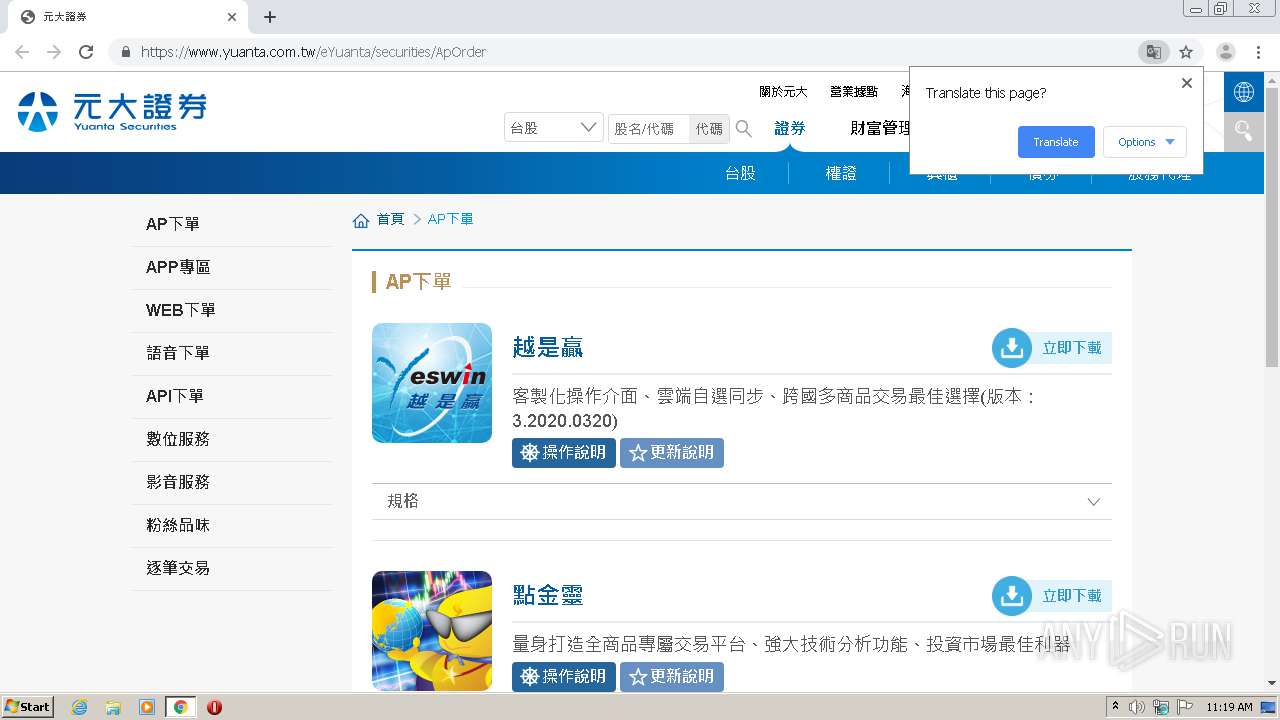Screen dimensions: 1280x720
Task: Click the volume icon in system tray
Action: [x=1137, y=707]
